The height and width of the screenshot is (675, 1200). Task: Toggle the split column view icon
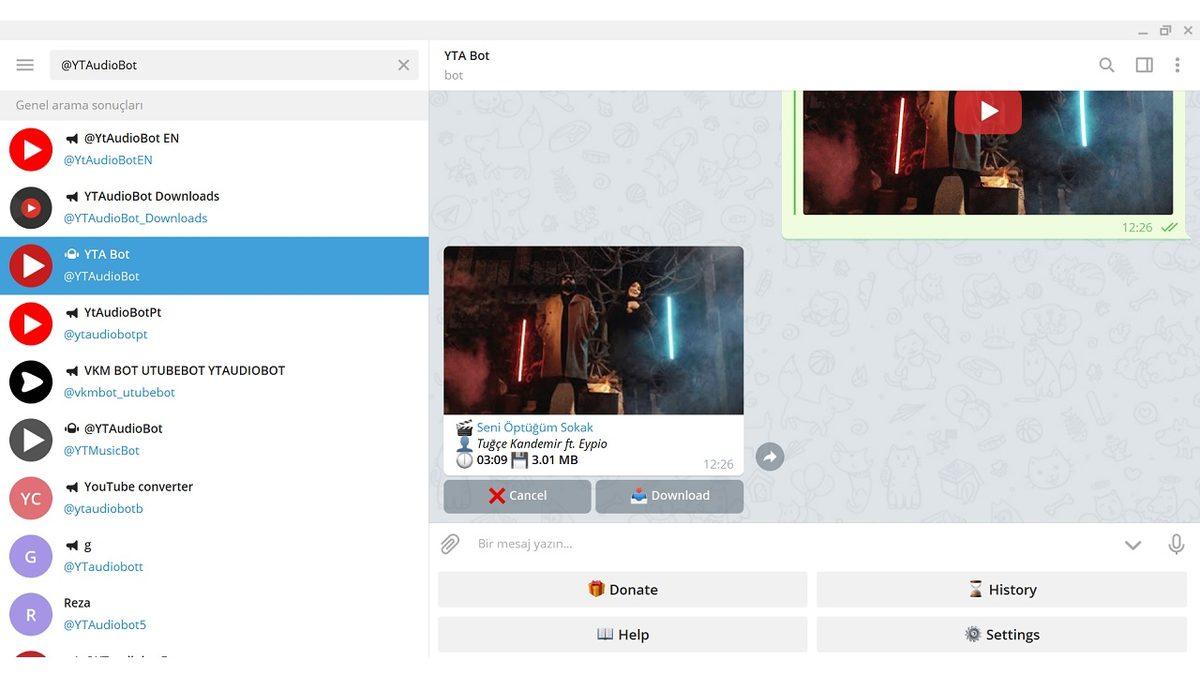(x=1143, y=64)
